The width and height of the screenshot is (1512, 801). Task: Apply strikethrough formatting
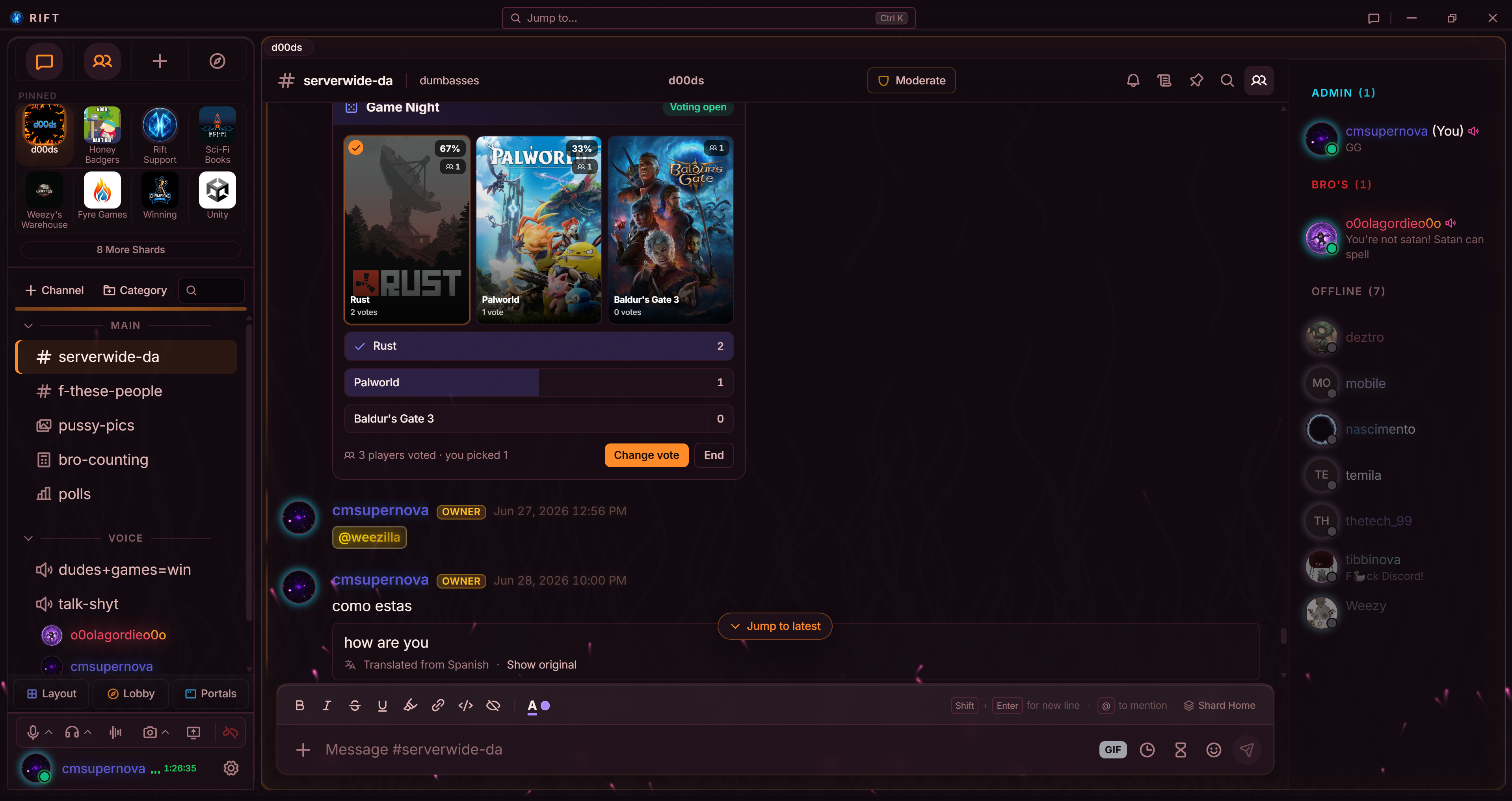click(x=355, y=705)
